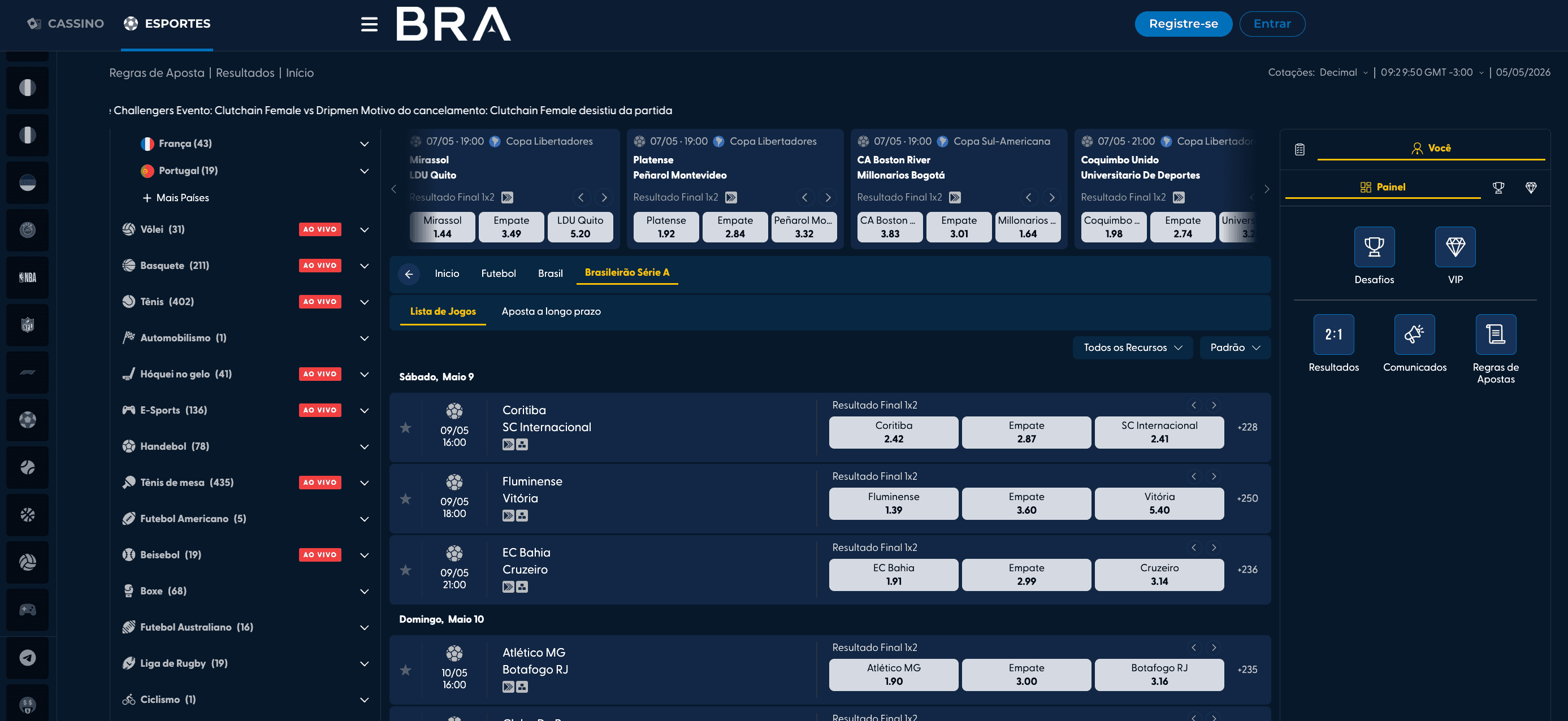Open the stream icon on Mirassol card
Viewport: 1568px width, 721px height.
507,197
